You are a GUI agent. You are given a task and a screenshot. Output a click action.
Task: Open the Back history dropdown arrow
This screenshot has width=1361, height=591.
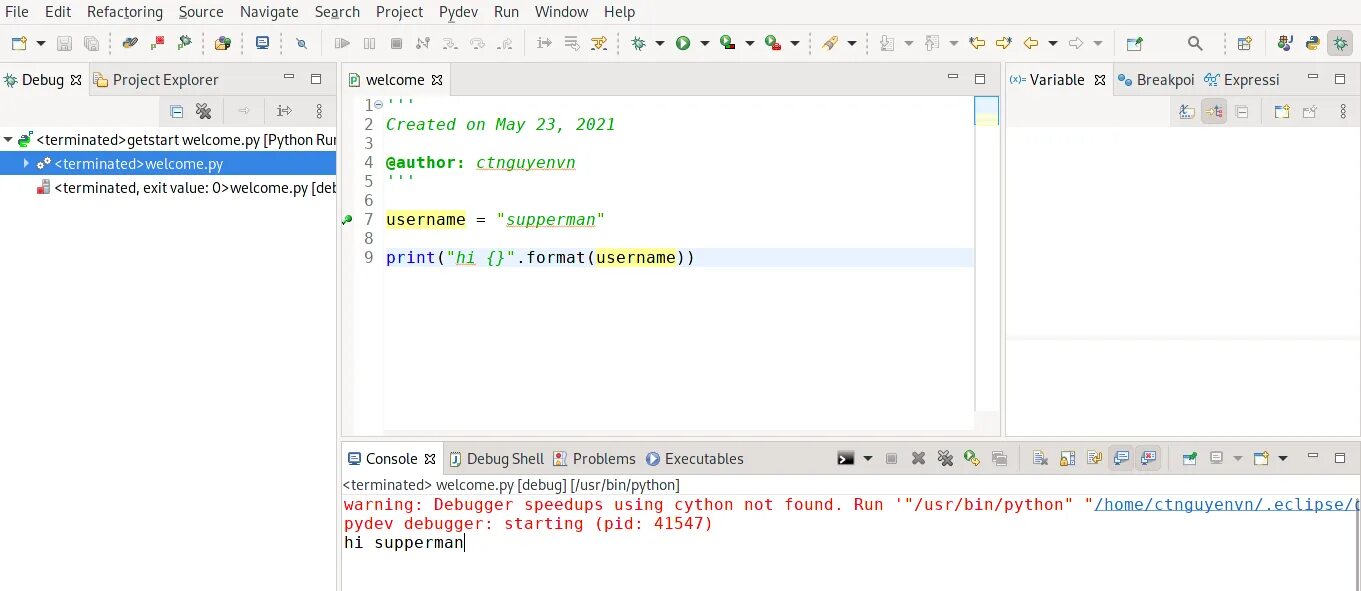(1052, 43)
